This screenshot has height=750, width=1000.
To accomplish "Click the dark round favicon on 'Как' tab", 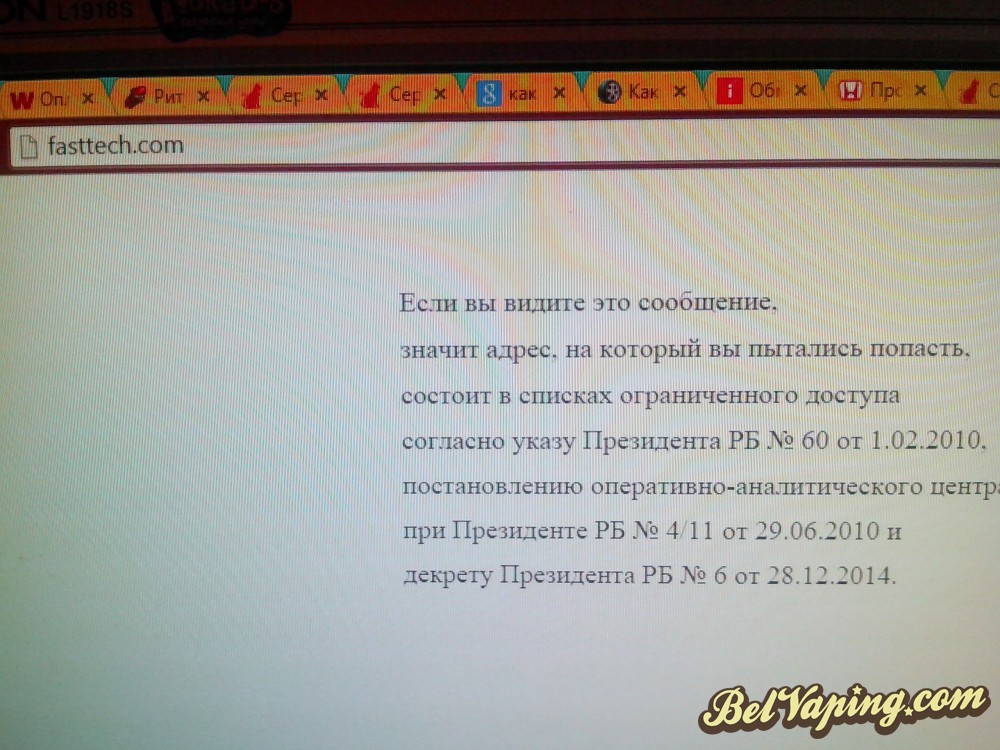I will (609, 92).
